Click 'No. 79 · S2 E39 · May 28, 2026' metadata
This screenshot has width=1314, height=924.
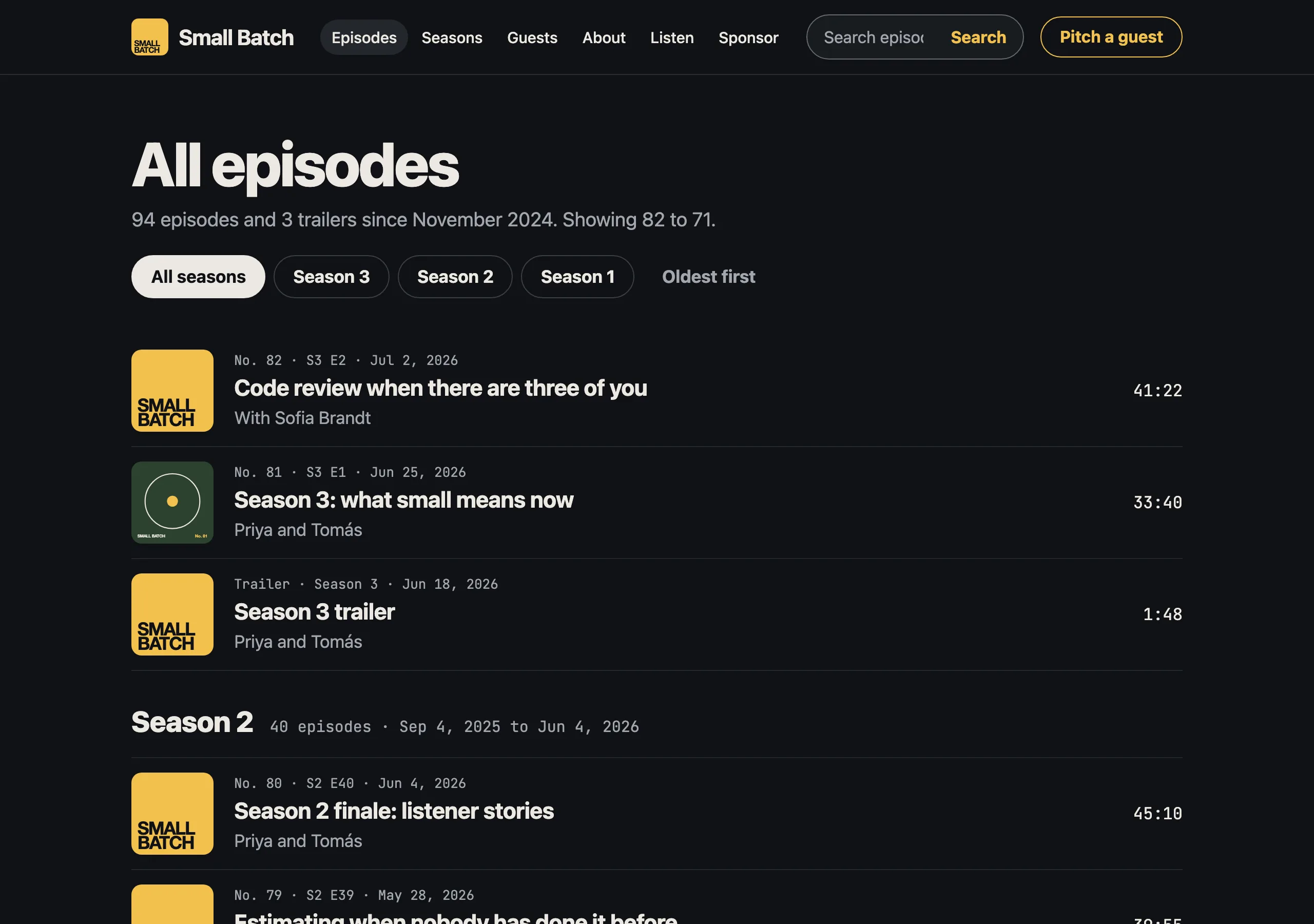[x=354, y=895]
